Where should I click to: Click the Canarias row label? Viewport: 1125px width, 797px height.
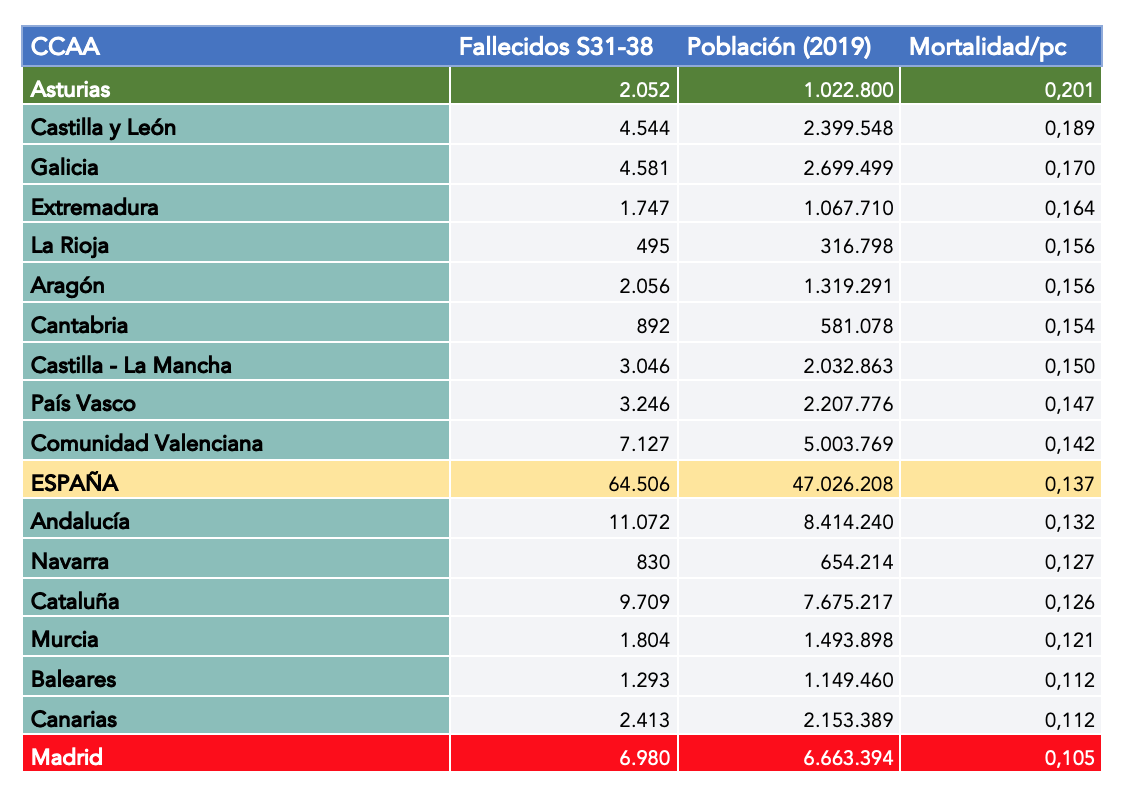[74, 719]
